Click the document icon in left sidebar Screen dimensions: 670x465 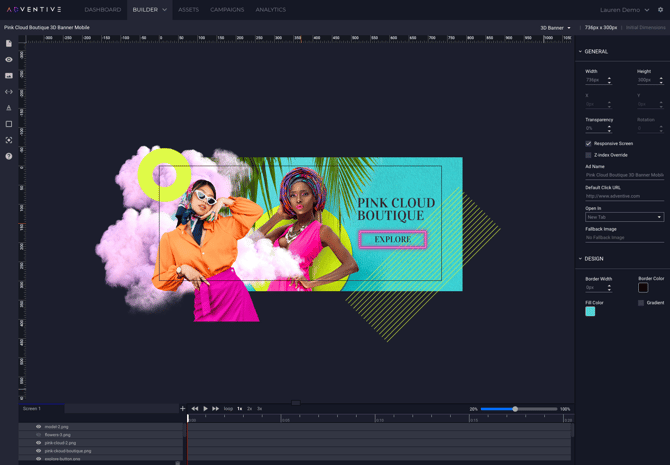[x=9, y=44]
